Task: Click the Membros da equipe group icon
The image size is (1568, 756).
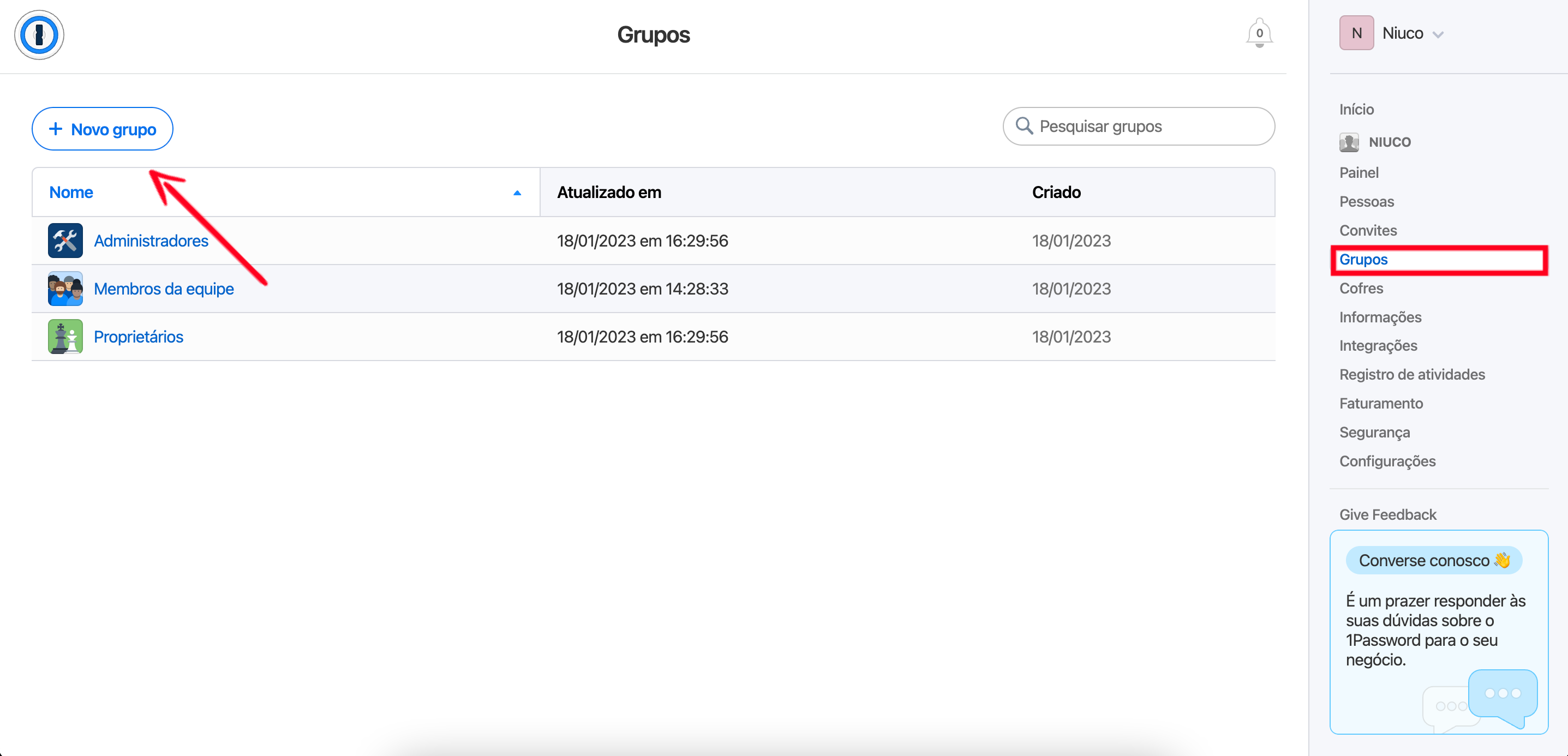Action: (65, 289)
